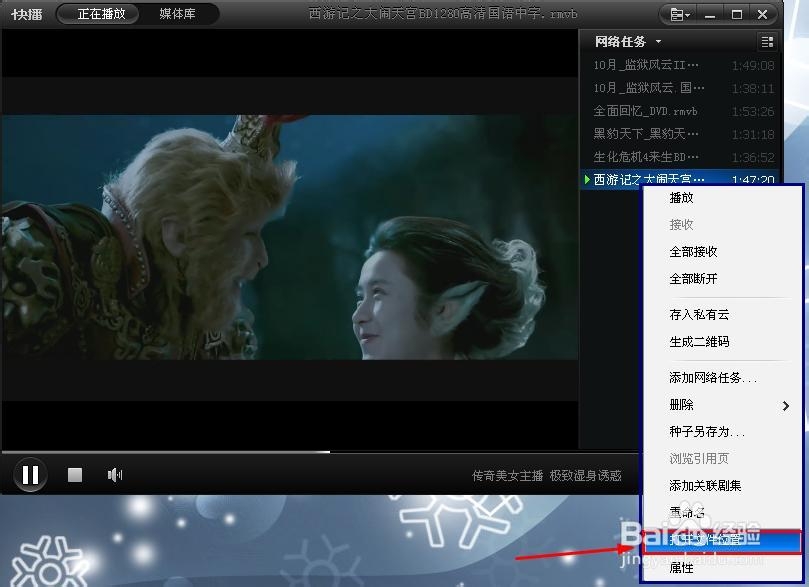809x587 pixels.
Task: Open the 传奇美女主播 ad link
Action: point(507,475)
